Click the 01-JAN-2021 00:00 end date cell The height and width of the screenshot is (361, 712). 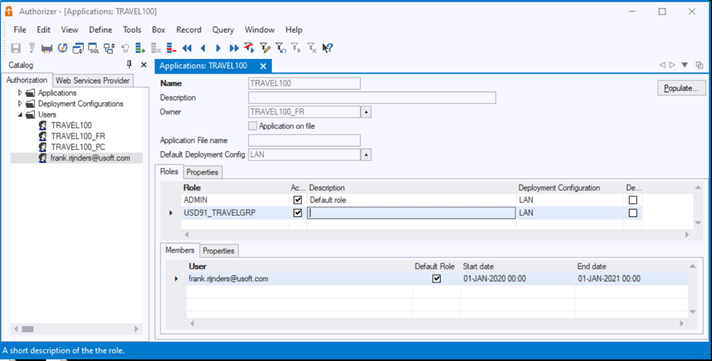[x=631, y=279]
